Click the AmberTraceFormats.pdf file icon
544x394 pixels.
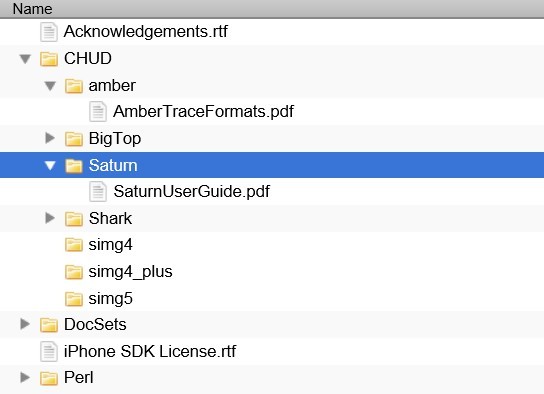(98, 111)
